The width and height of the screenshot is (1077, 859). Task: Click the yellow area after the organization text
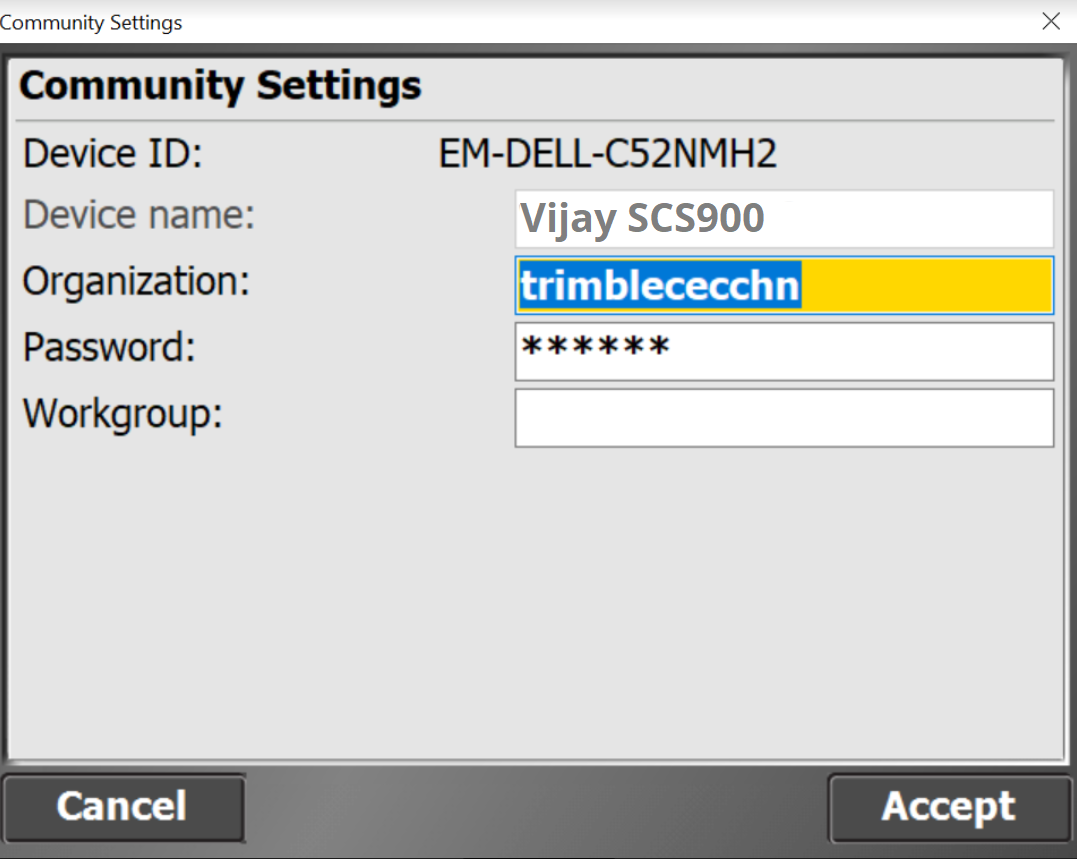(x=925, y=286)
